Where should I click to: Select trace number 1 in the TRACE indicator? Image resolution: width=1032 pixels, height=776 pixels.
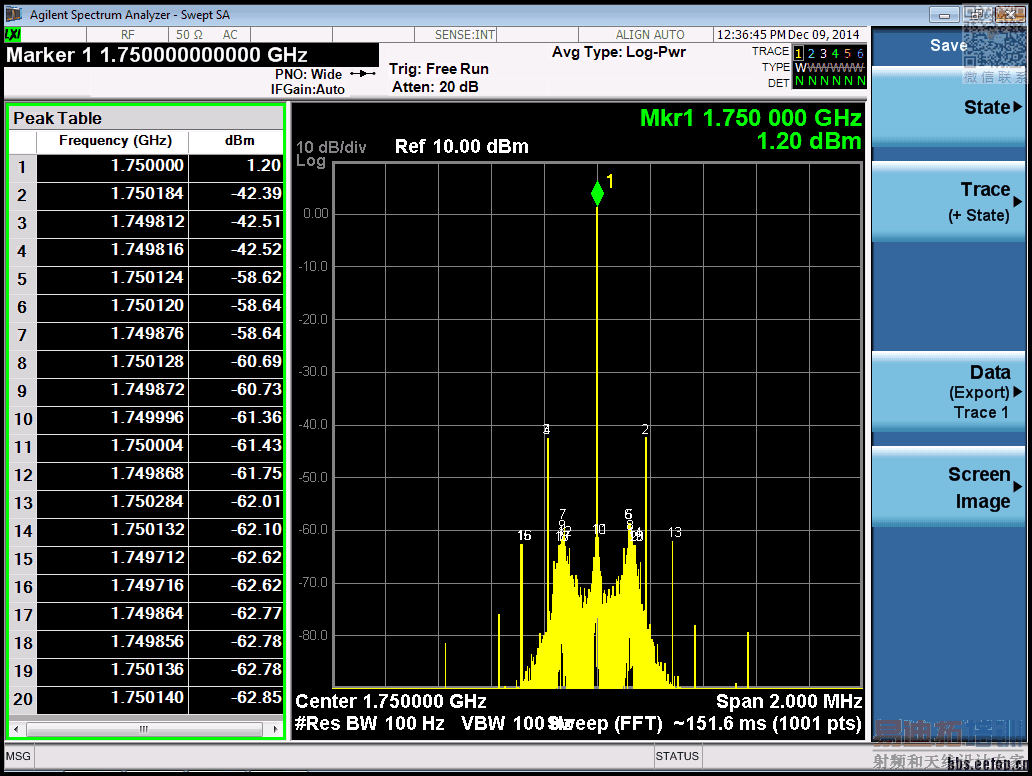[x=798, y=53]
